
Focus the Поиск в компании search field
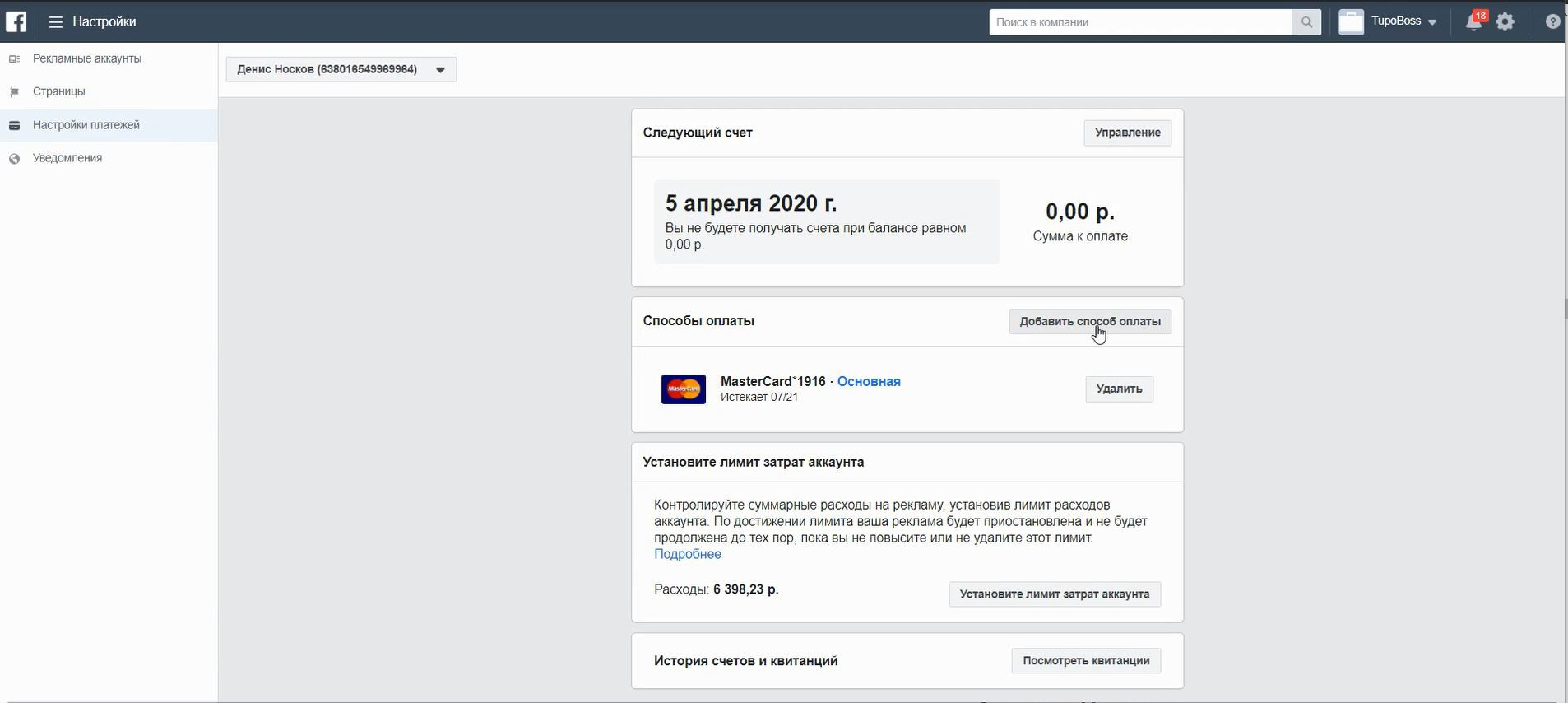[x=1140, y=22]
